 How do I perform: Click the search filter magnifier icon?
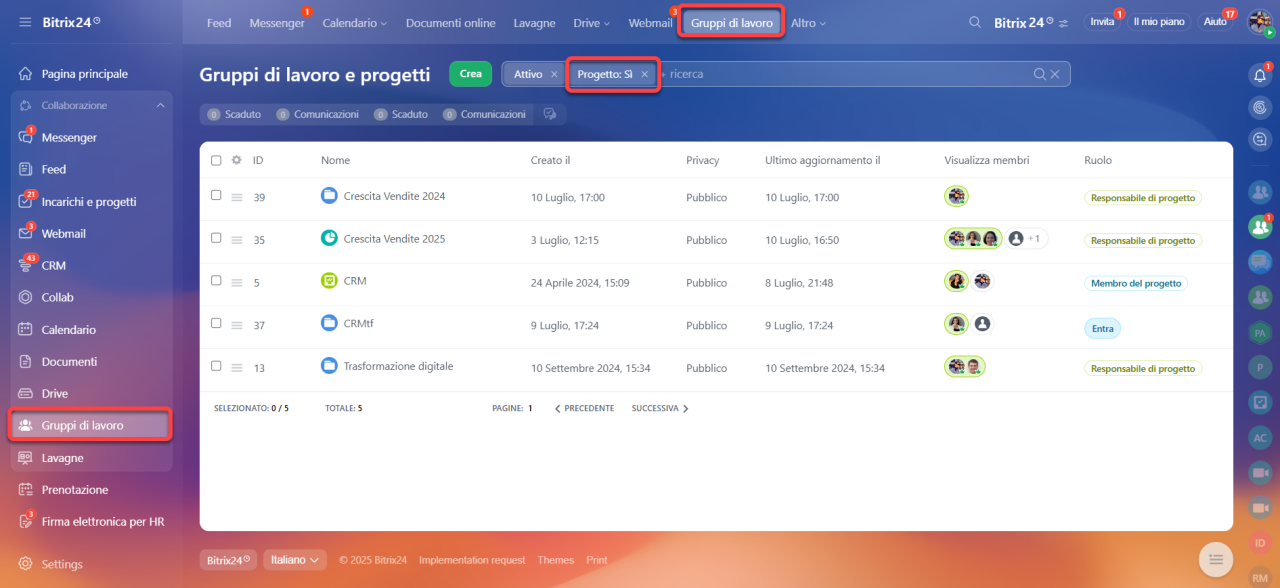(x=1040, y=74)
